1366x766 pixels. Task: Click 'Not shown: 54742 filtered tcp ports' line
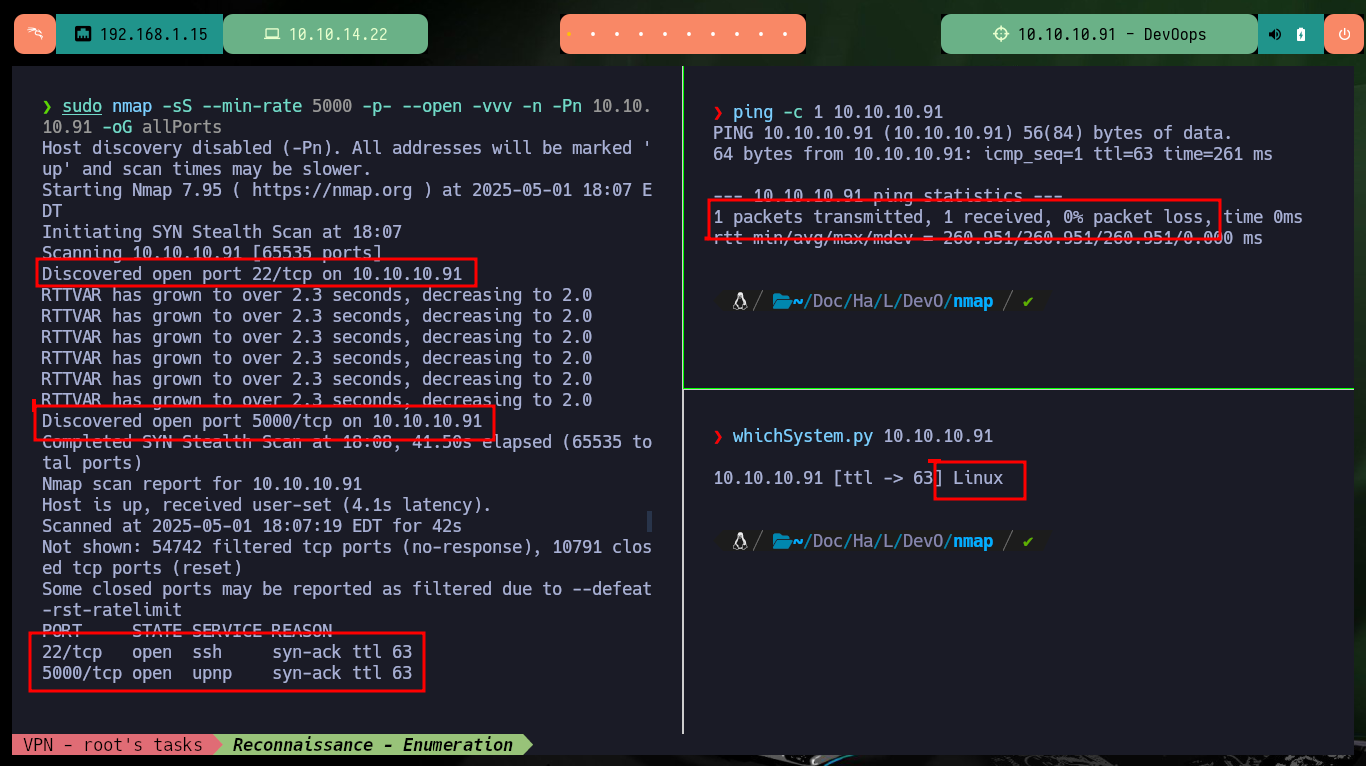coord(347,557)
